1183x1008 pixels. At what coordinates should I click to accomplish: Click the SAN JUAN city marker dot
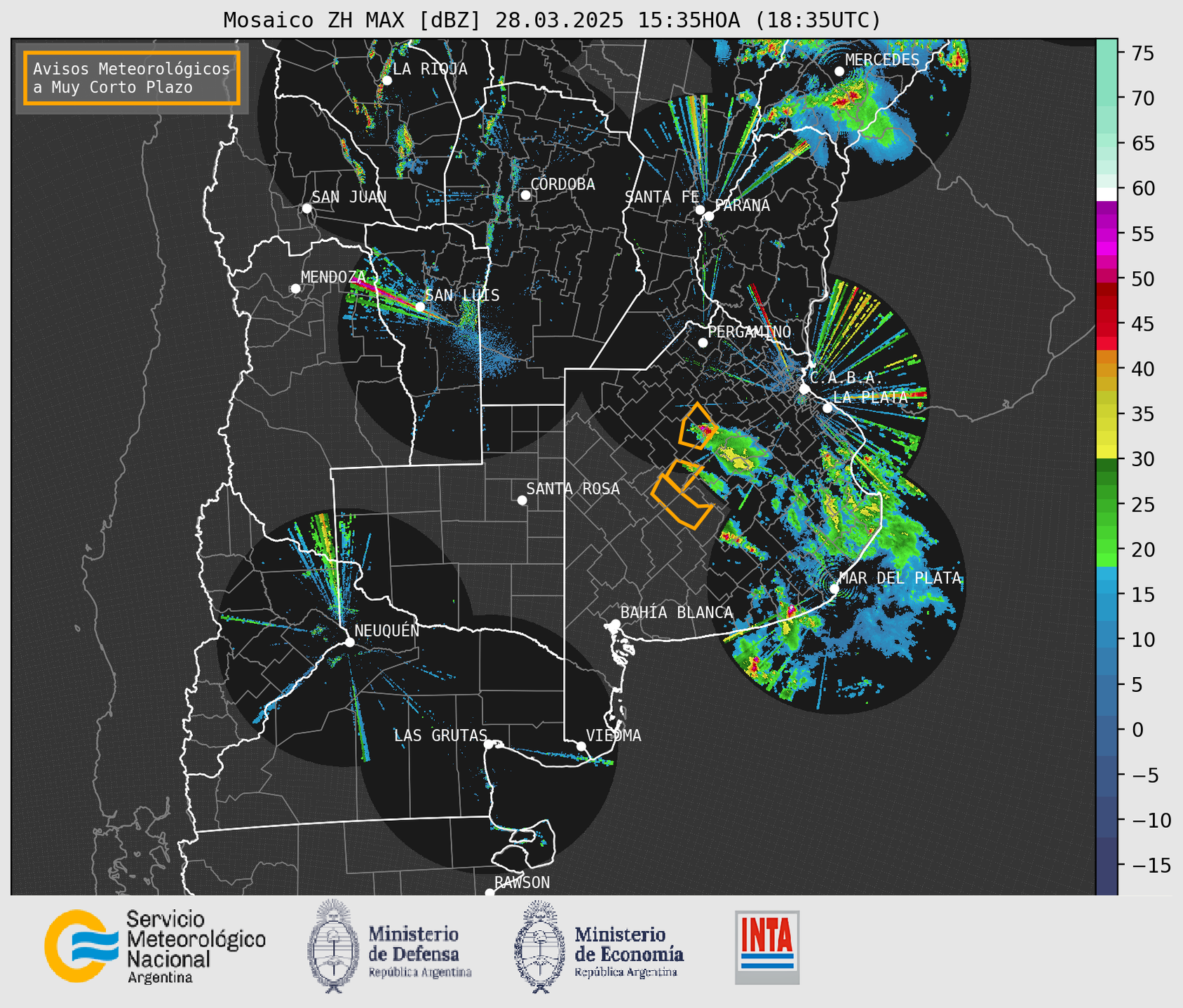point(306,208)
